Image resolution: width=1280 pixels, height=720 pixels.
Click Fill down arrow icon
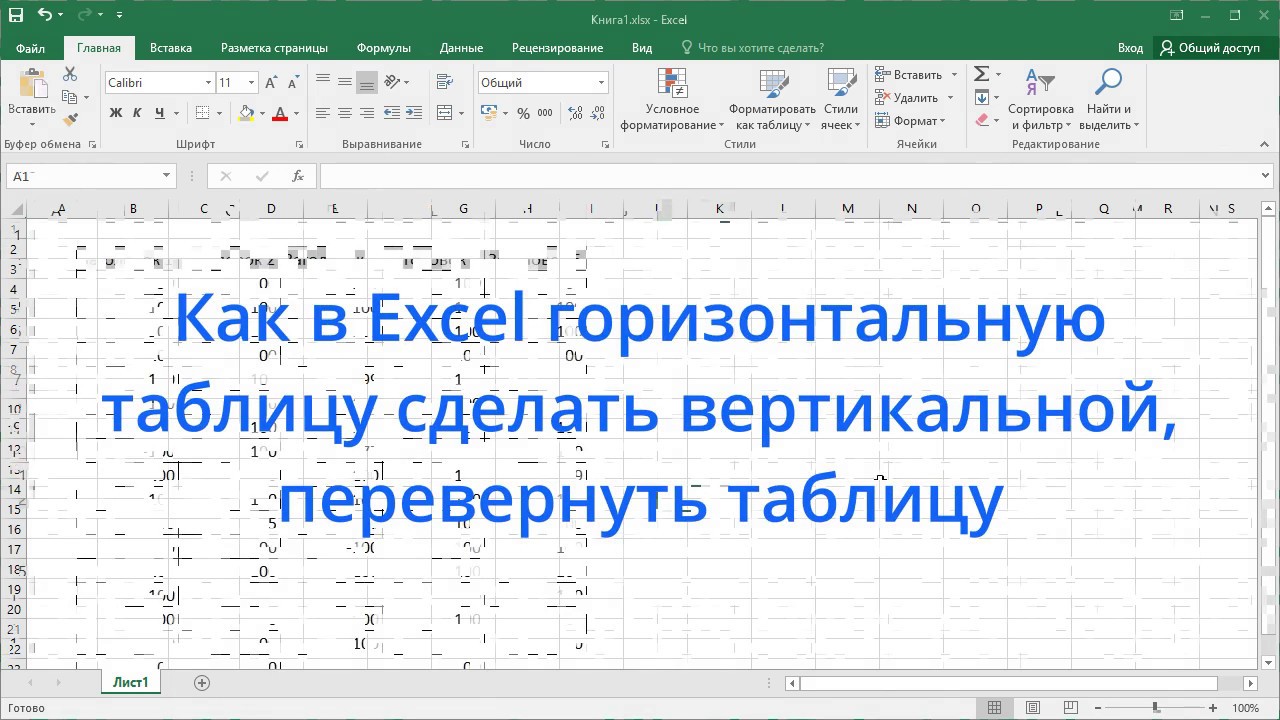[981, 97]
